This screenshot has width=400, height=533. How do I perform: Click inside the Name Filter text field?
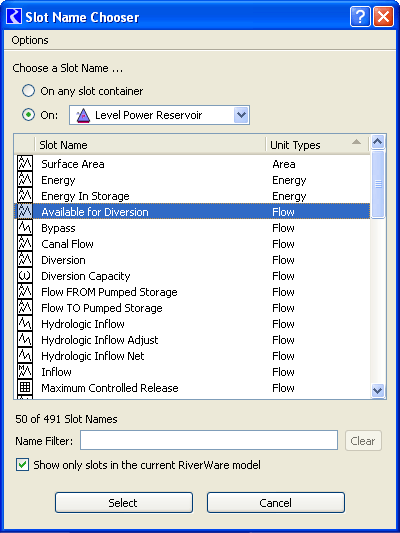[209, 441]
